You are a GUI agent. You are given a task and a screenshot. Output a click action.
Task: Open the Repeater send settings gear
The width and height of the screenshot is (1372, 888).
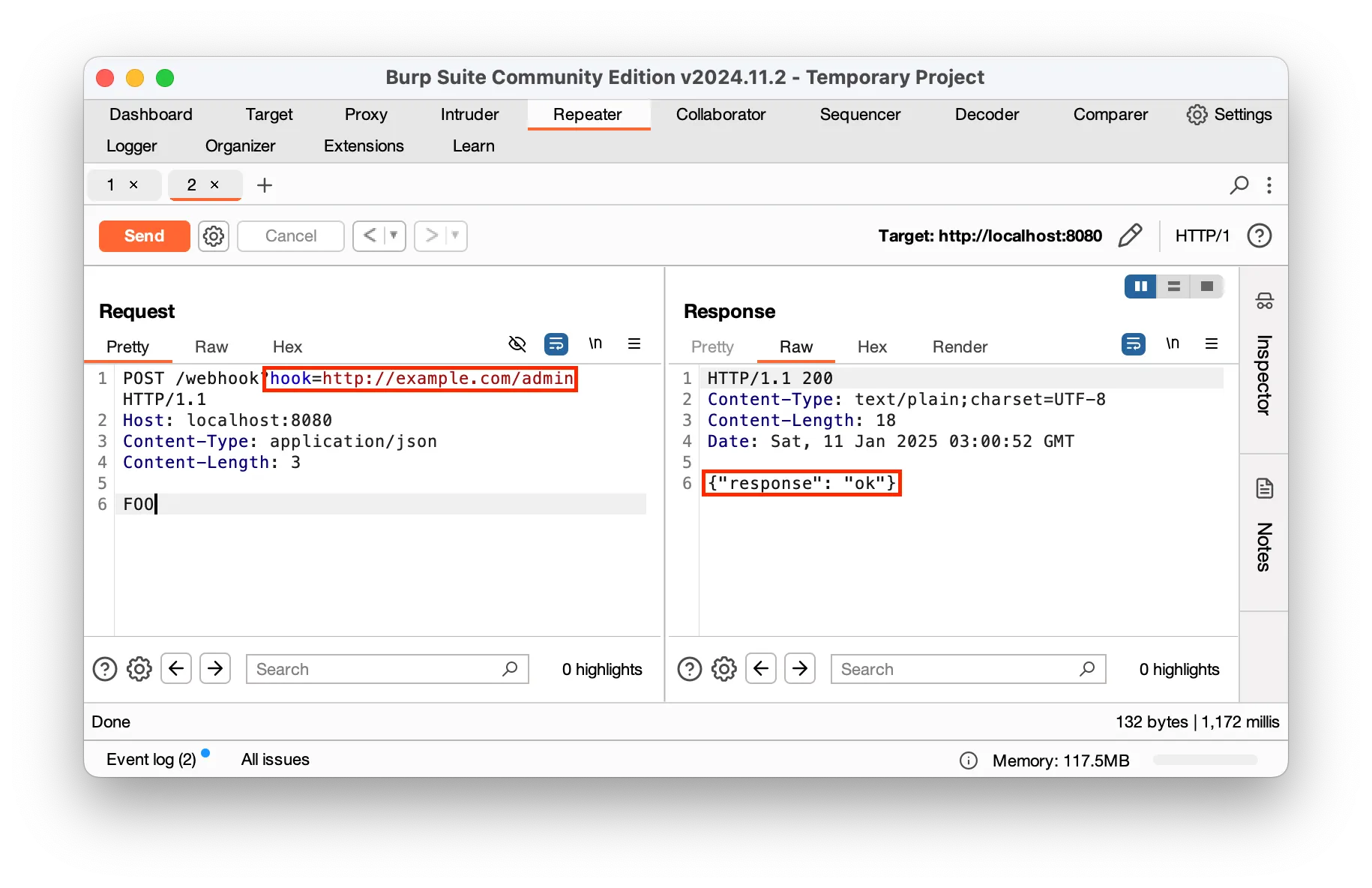214,236
